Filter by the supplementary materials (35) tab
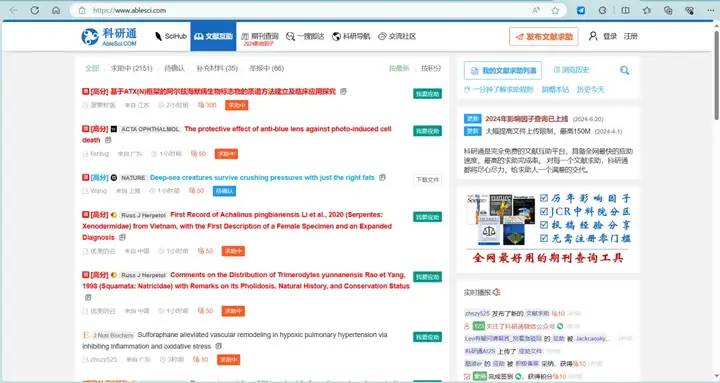The width and height of the screenshot is (720, 383). (217, 68)
